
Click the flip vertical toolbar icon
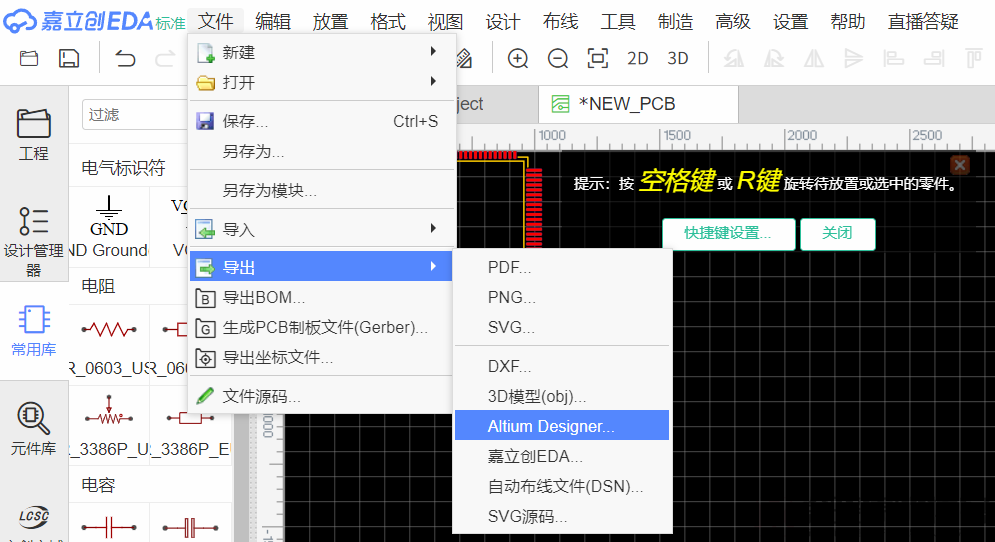tap(853, 59)
